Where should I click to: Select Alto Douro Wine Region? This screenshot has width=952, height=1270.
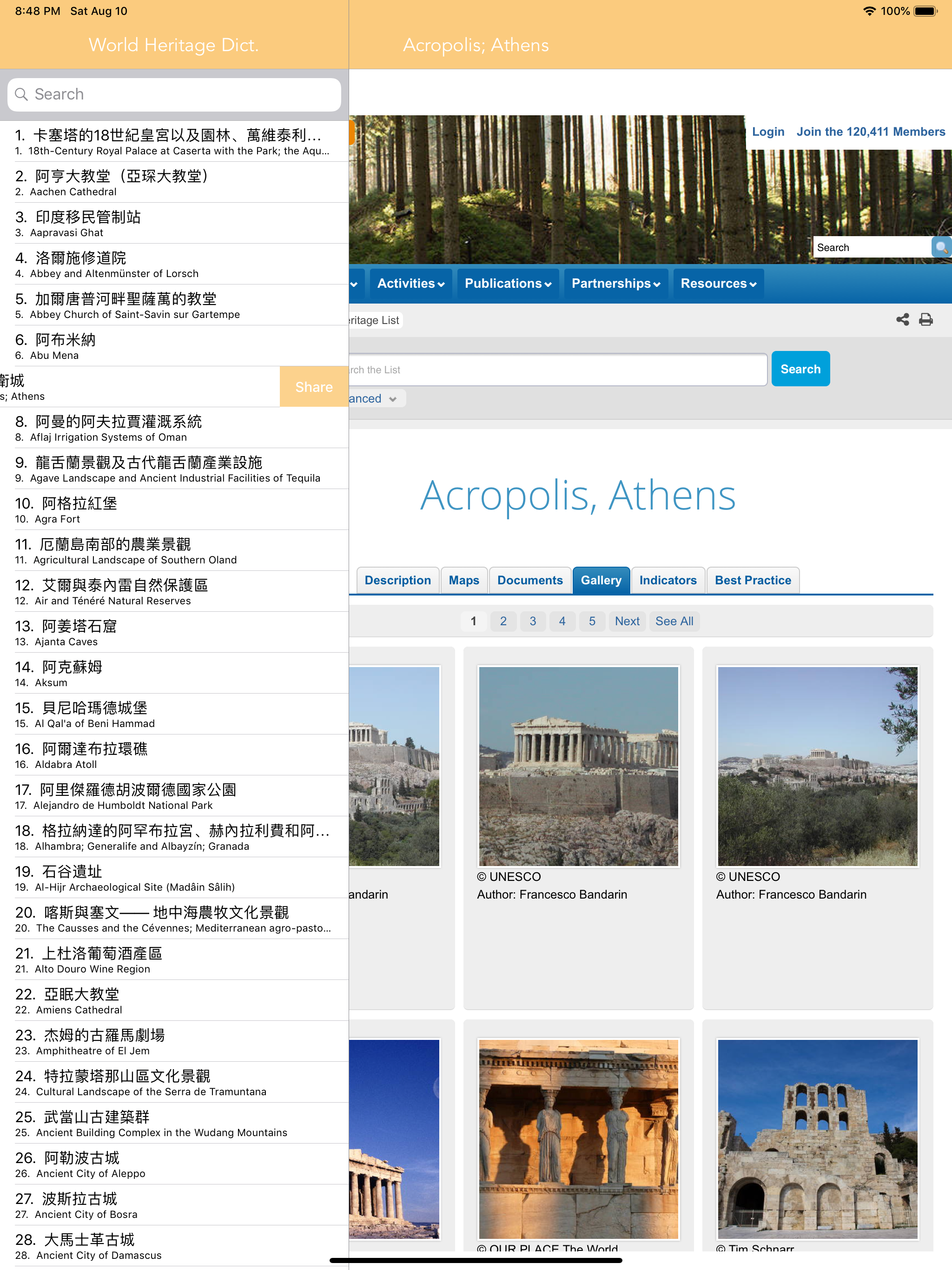tap(174, 959)
